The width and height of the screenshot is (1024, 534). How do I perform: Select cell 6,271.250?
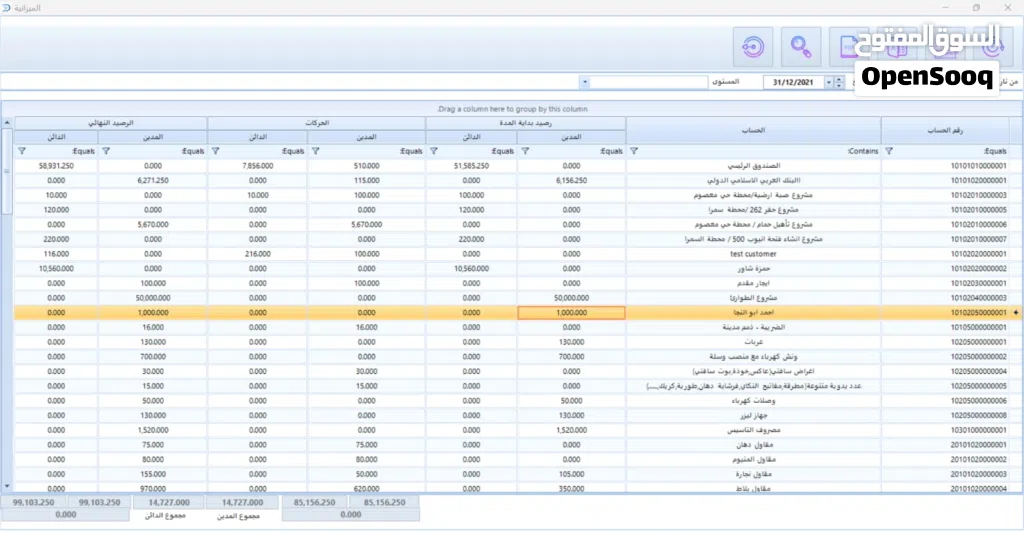coord(153,180)
